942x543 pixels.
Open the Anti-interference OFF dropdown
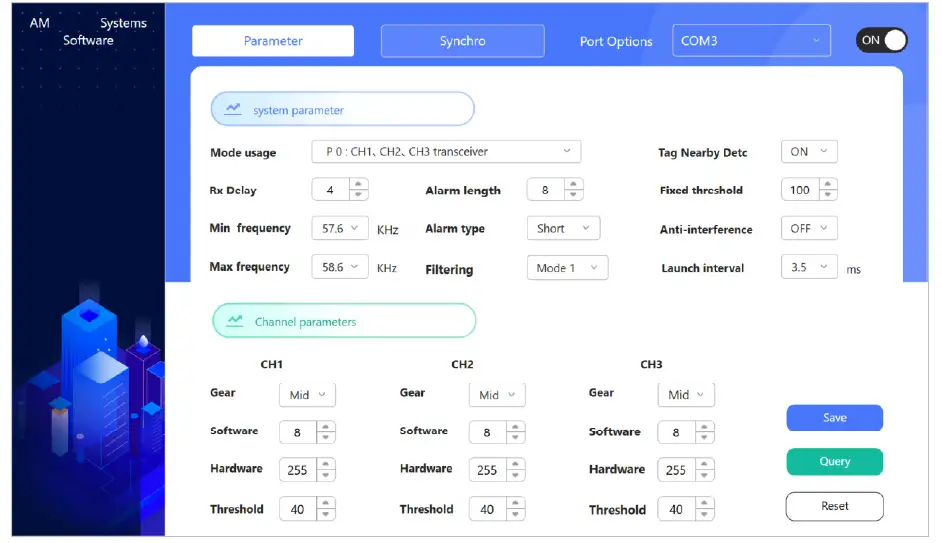pos(809,228)
